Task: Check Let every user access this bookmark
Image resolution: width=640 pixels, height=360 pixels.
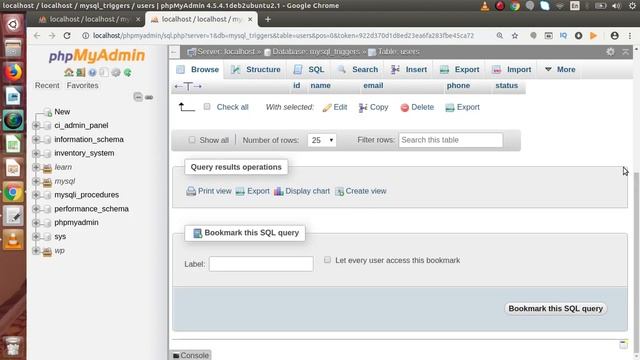Action: coord(327,260)
